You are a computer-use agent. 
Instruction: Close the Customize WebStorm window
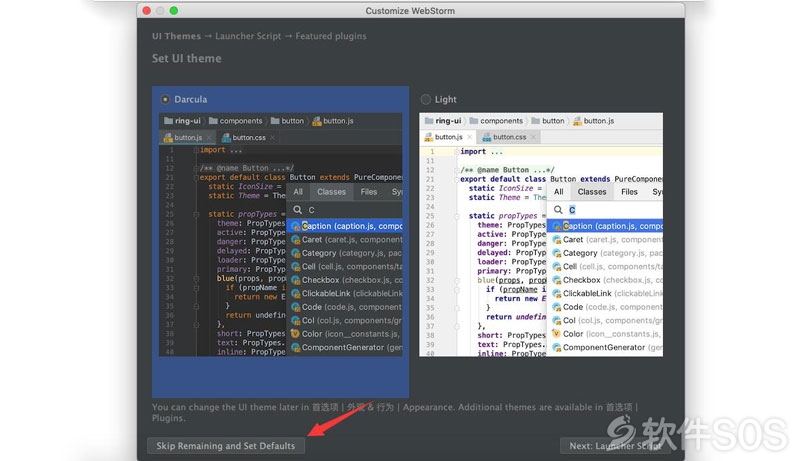coord(147,11)
